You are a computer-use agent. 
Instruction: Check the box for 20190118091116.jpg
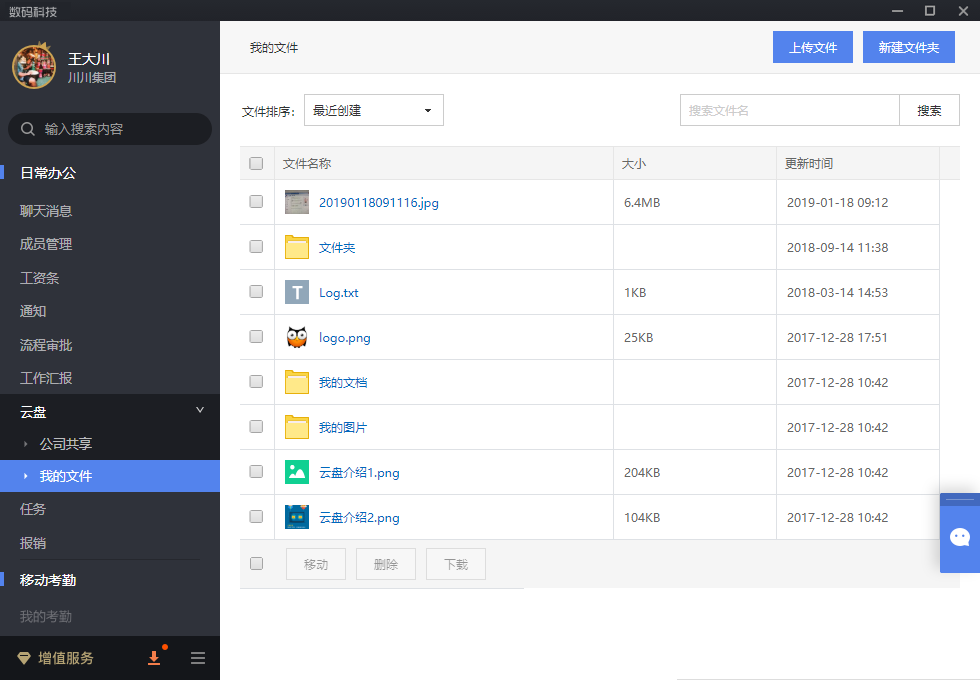click(256, 201)
